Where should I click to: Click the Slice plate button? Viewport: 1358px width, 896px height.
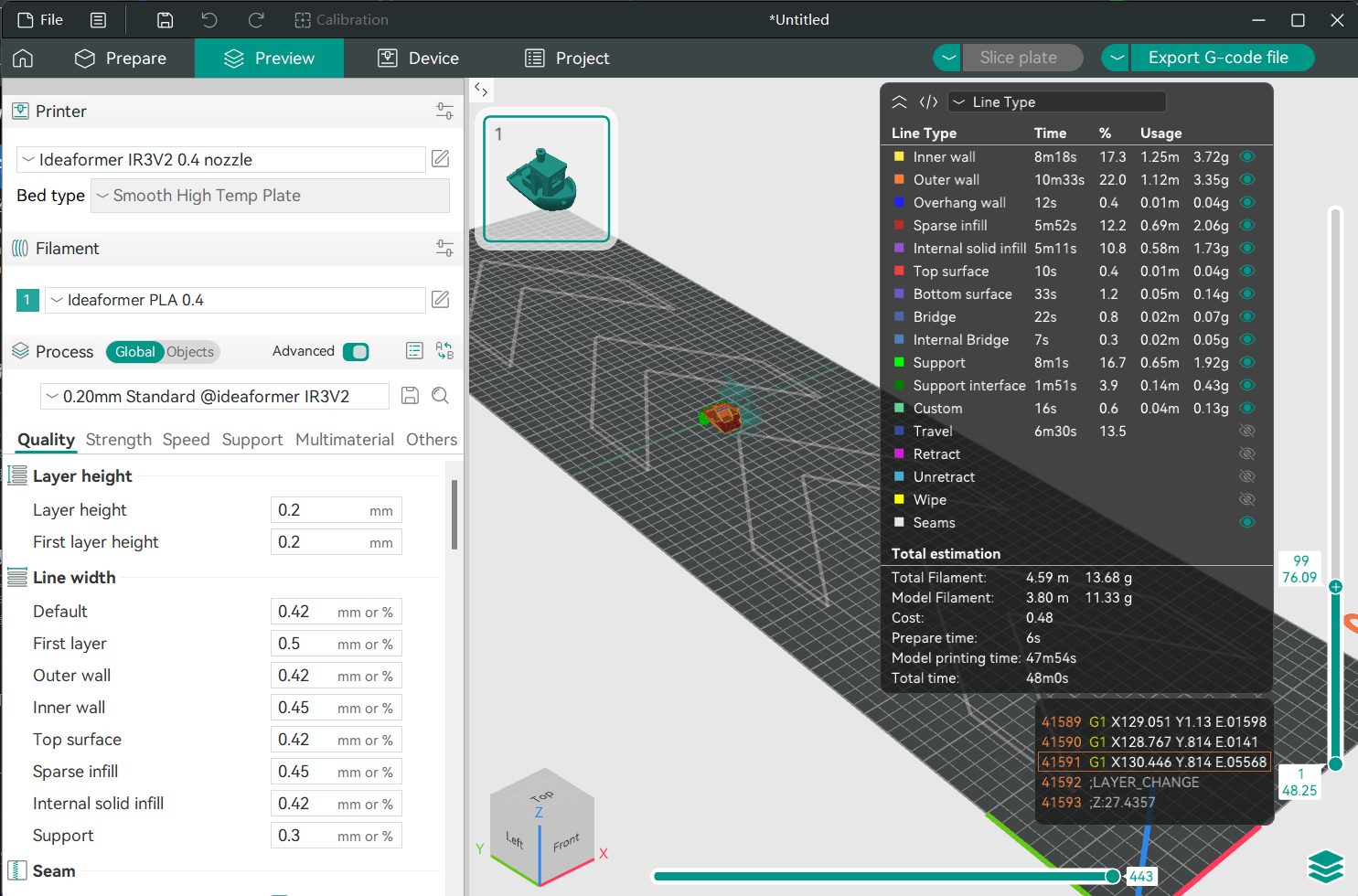1022,58
